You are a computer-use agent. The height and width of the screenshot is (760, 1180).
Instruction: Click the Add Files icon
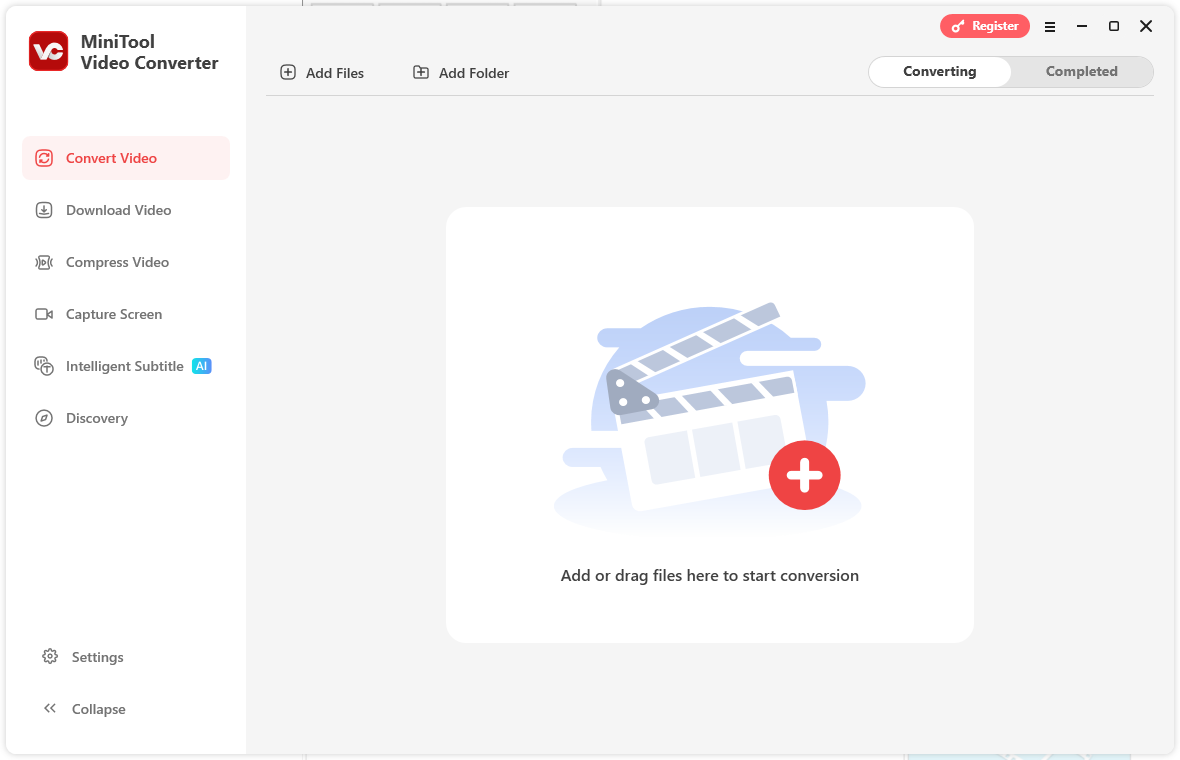pyautogui.click(x=288, y=72)
